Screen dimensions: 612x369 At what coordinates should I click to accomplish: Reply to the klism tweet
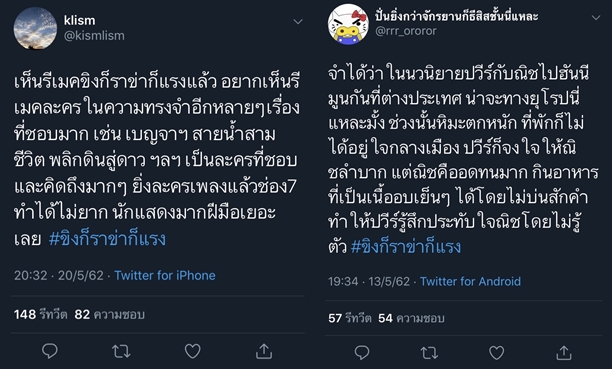coord(50,351)
